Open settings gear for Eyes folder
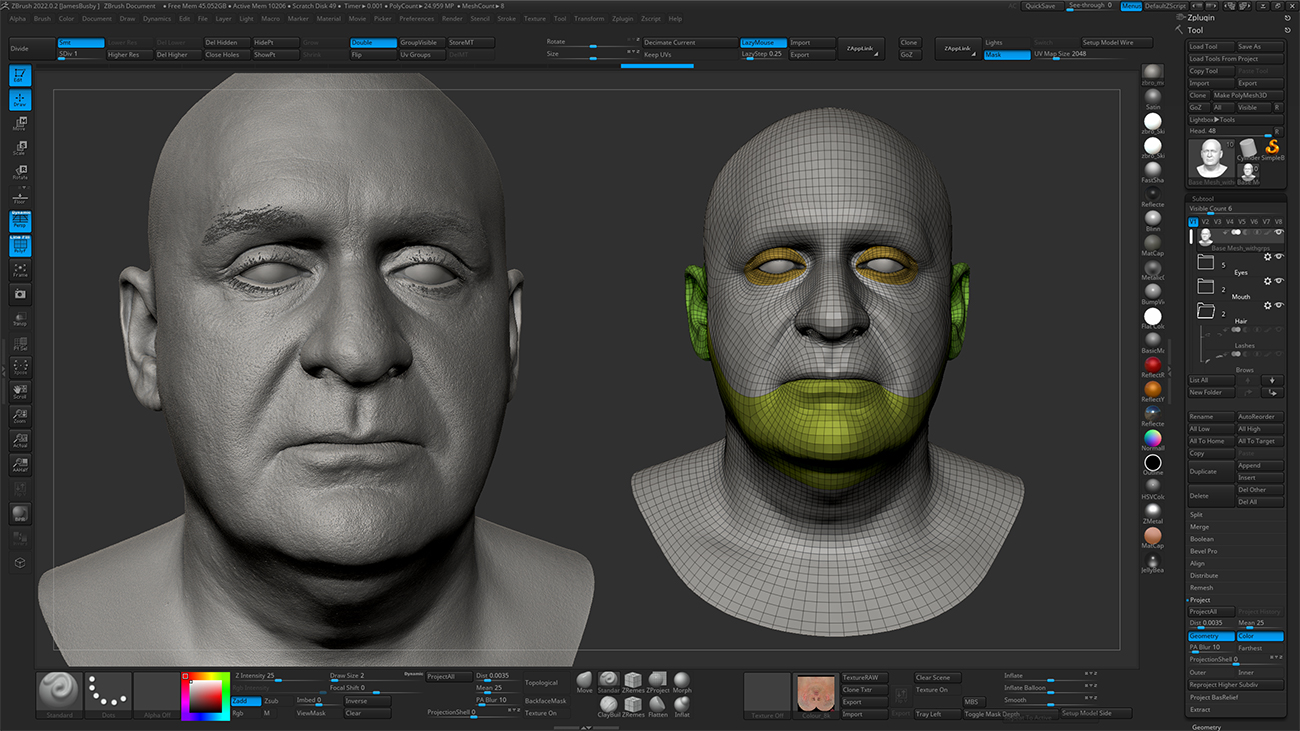Viewport: 1300px width, 731px height. [1268, 257]
